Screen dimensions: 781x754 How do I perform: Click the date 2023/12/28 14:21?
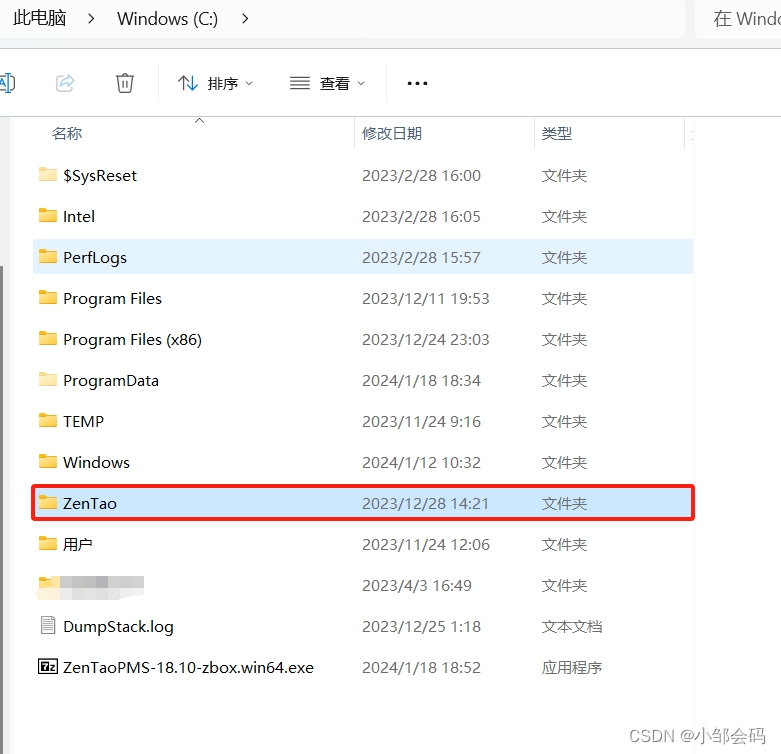click(x=425, y=504)
